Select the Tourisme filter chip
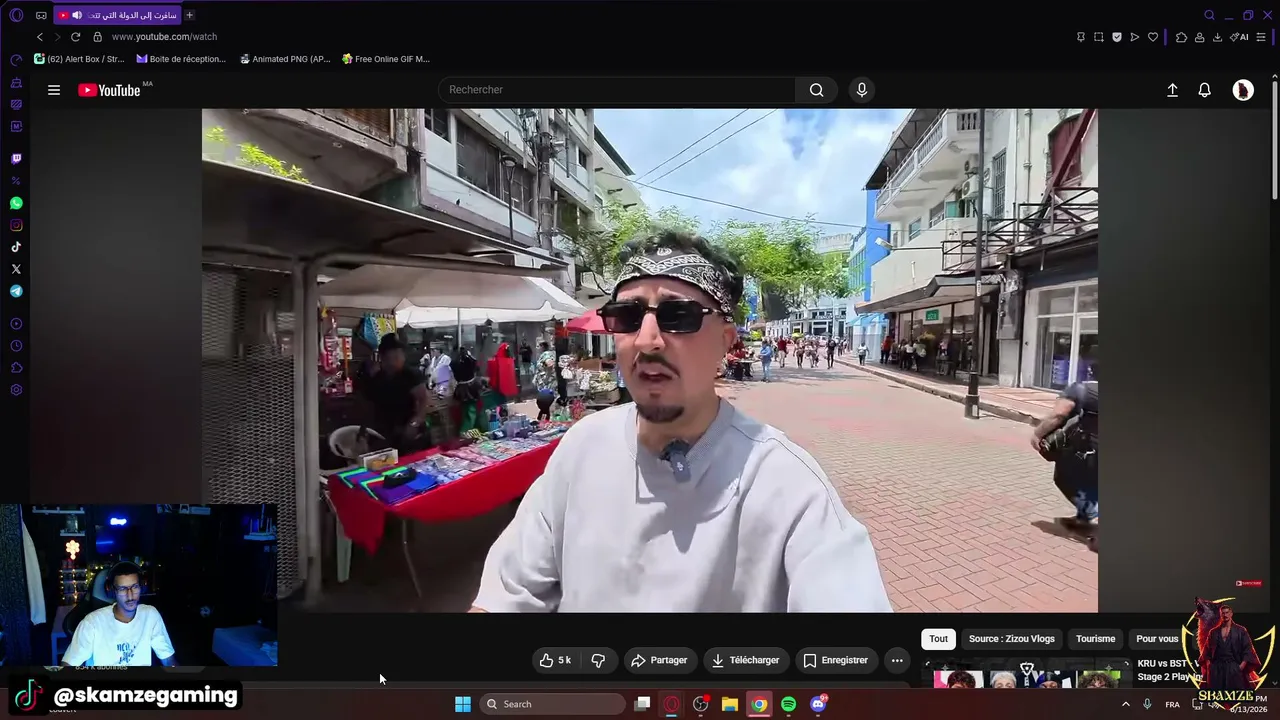Screen dimensions: 1280x720 coord(1095,639)
